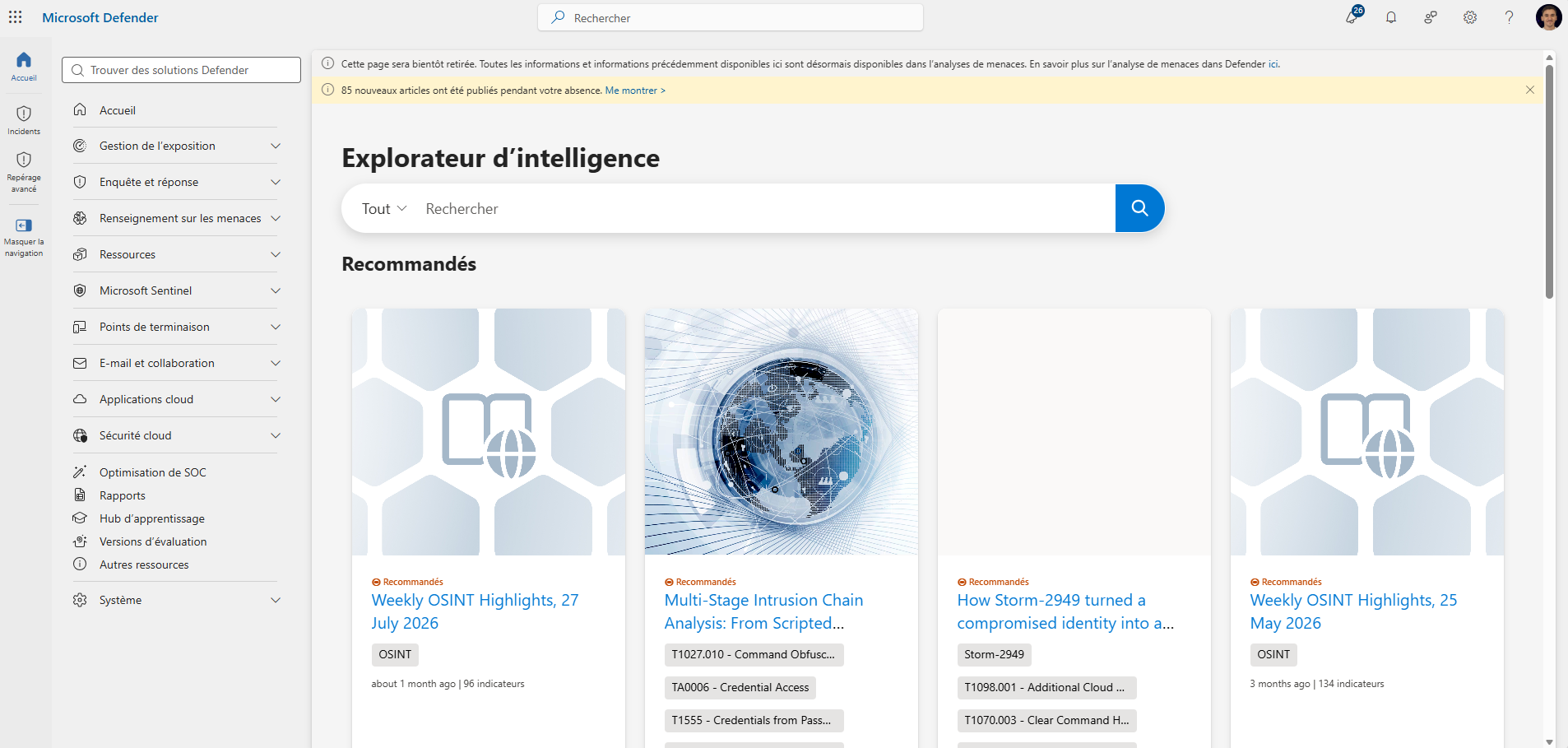
Task: Open the settings gear in header
Action: [1470, 17]
